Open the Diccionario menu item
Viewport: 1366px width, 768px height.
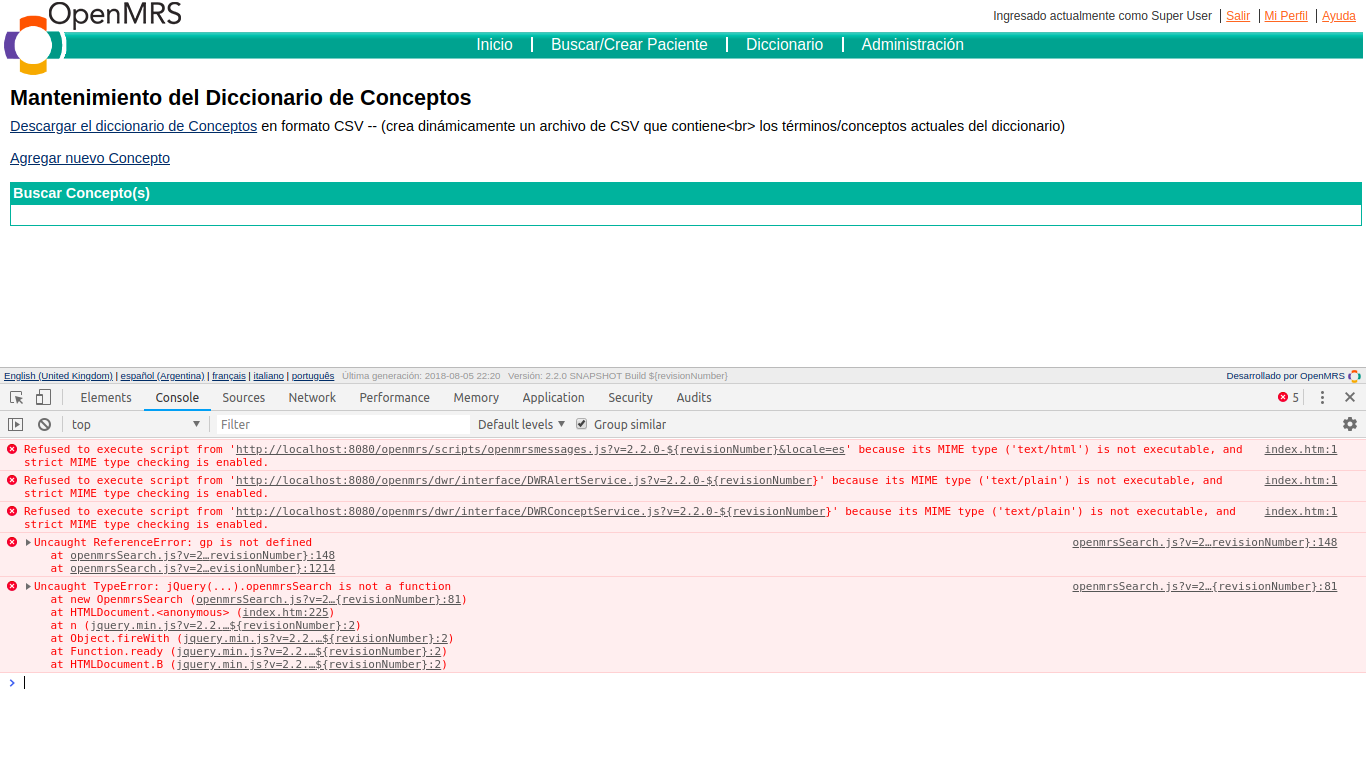[x=785, y=45]
